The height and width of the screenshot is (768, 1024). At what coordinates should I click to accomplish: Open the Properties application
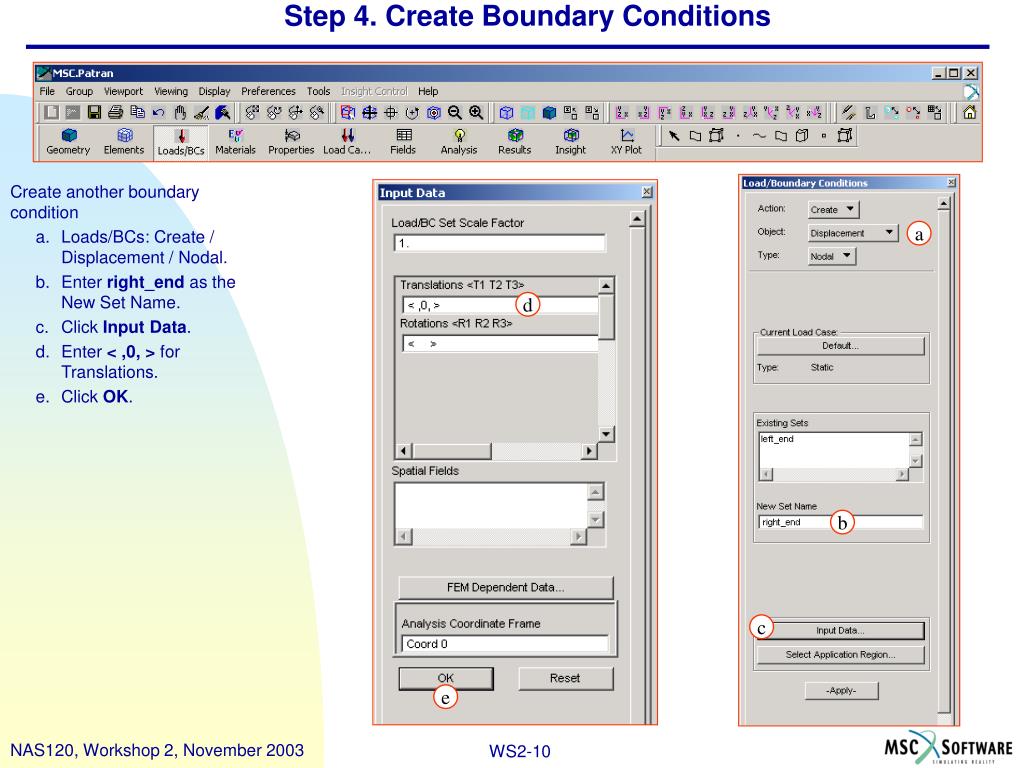click(x=291, y=142)
